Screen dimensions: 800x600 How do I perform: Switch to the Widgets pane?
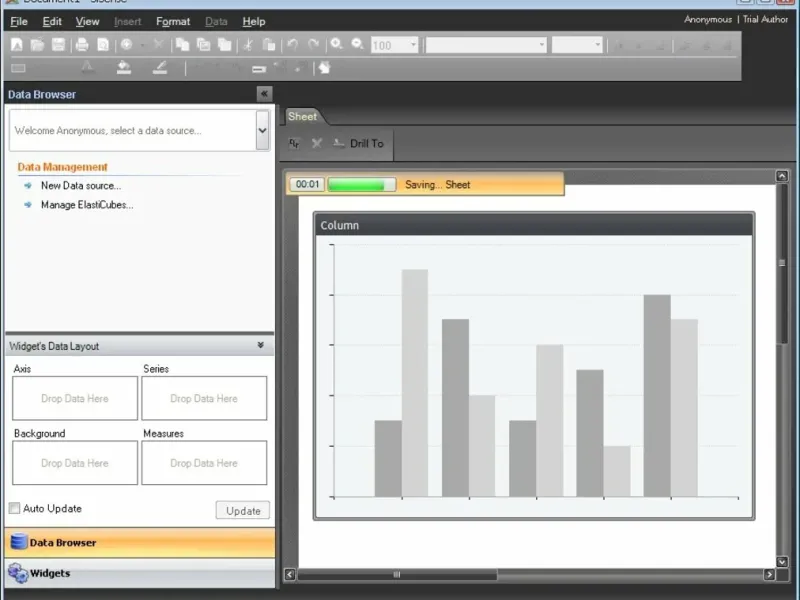point(139,573)
